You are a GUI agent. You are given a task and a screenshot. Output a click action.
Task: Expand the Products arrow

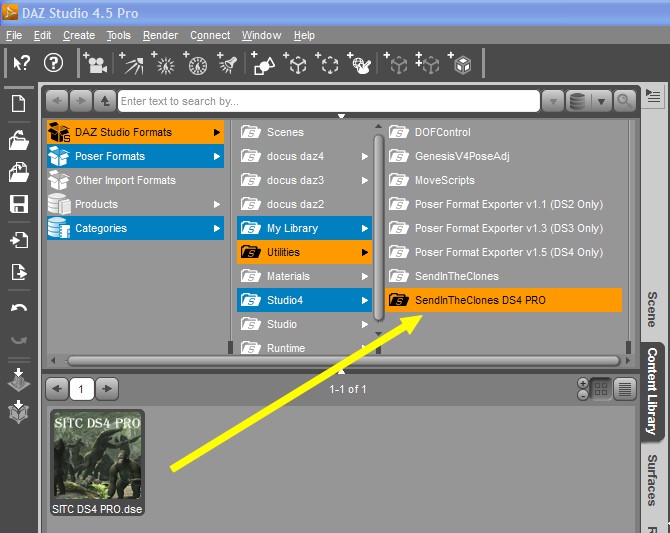[x=217, y=204]
